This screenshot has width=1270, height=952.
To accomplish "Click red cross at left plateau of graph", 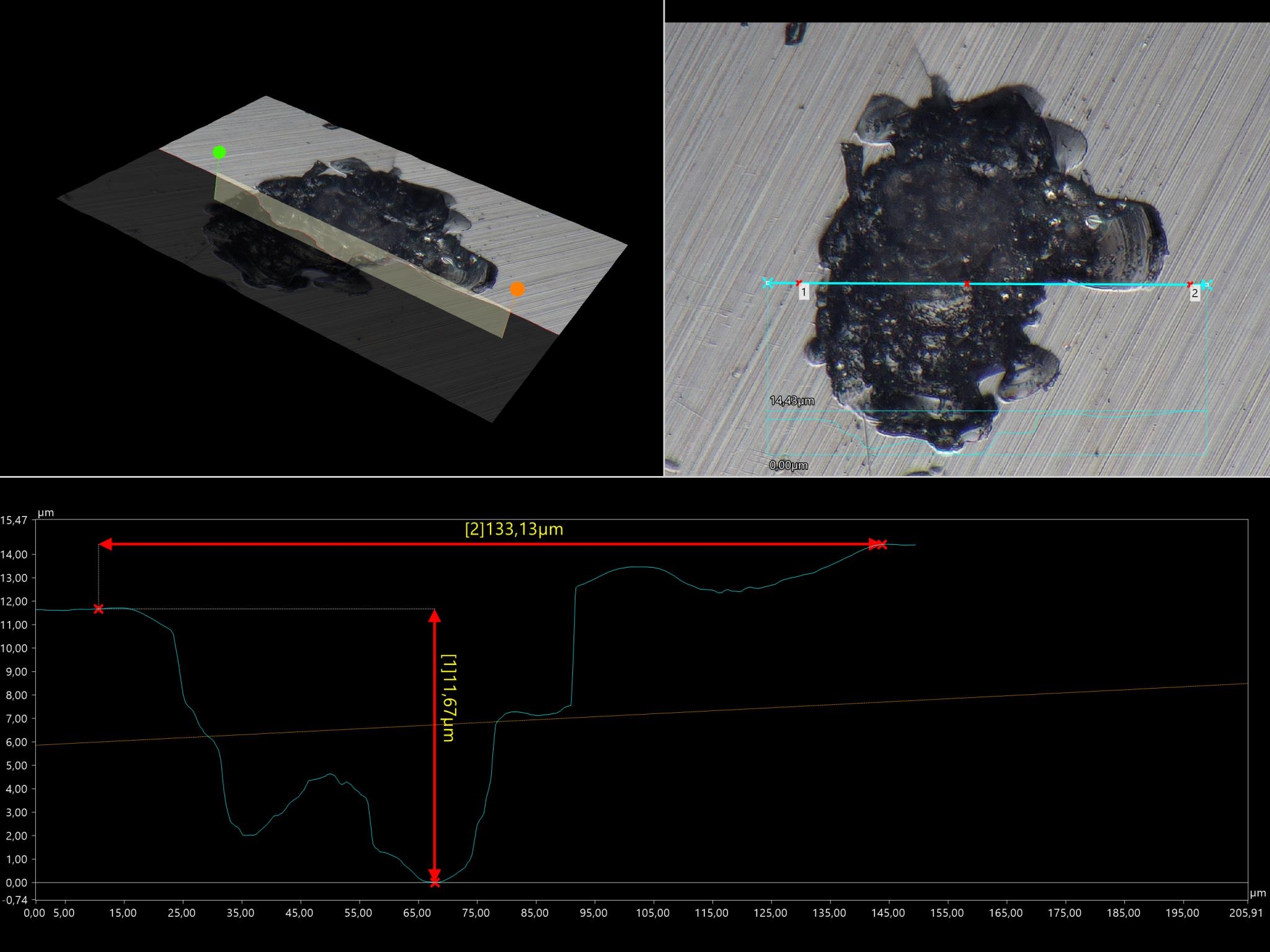I will pos(99,609).
